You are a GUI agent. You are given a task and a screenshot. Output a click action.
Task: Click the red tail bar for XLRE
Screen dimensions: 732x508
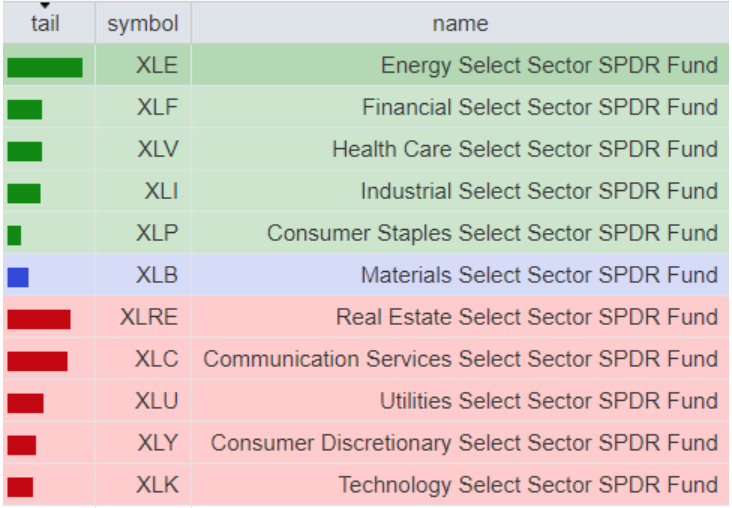(x=39, y=319)
